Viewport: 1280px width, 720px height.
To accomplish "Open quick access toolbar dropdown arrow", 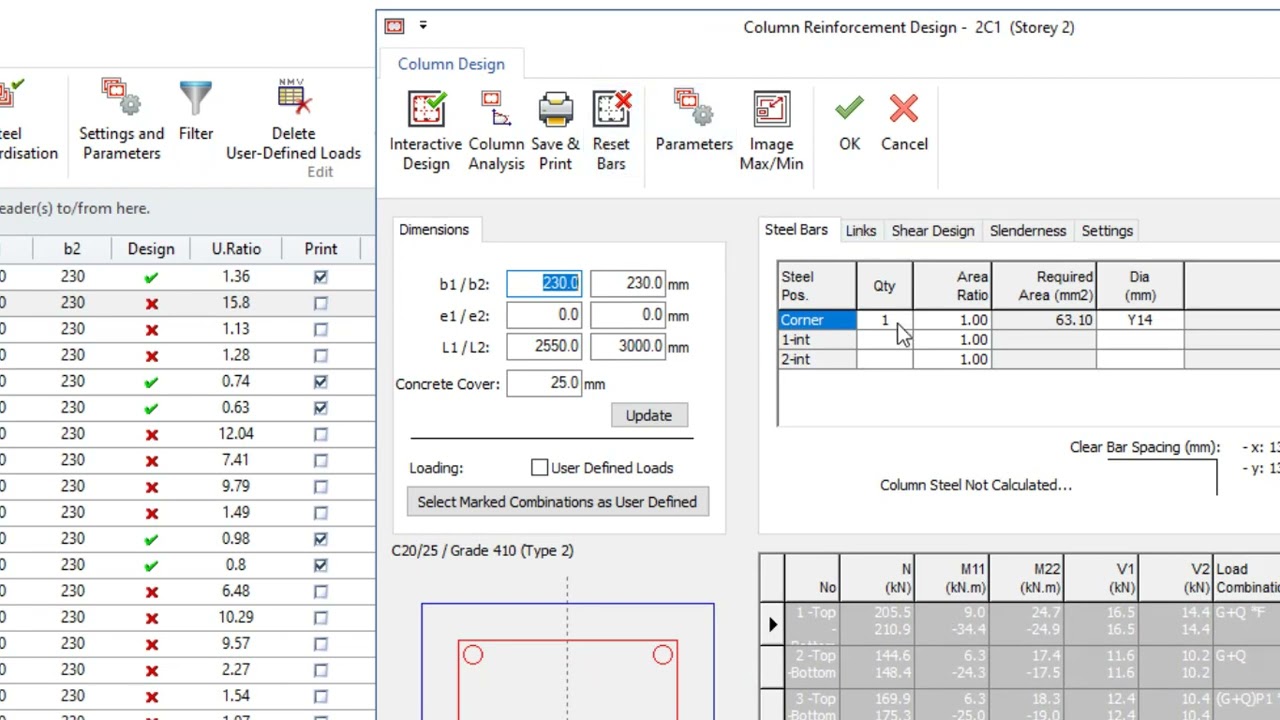I will (423, 26).
